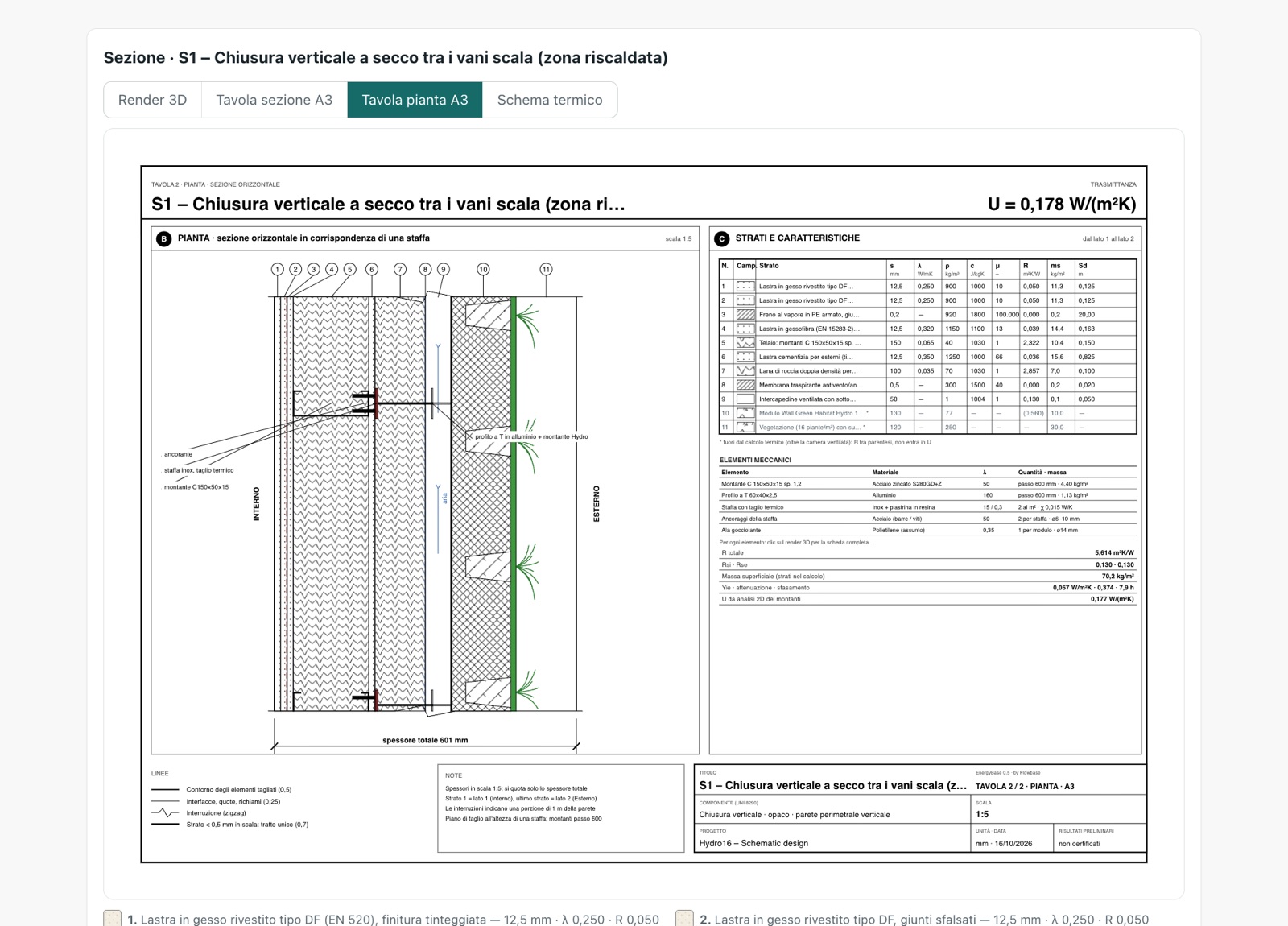Click callout circle 4 above the drawing
Image resolution: width=1288 pixels, height=926 pixels.
pyautogui.click(x=332, y=269)
